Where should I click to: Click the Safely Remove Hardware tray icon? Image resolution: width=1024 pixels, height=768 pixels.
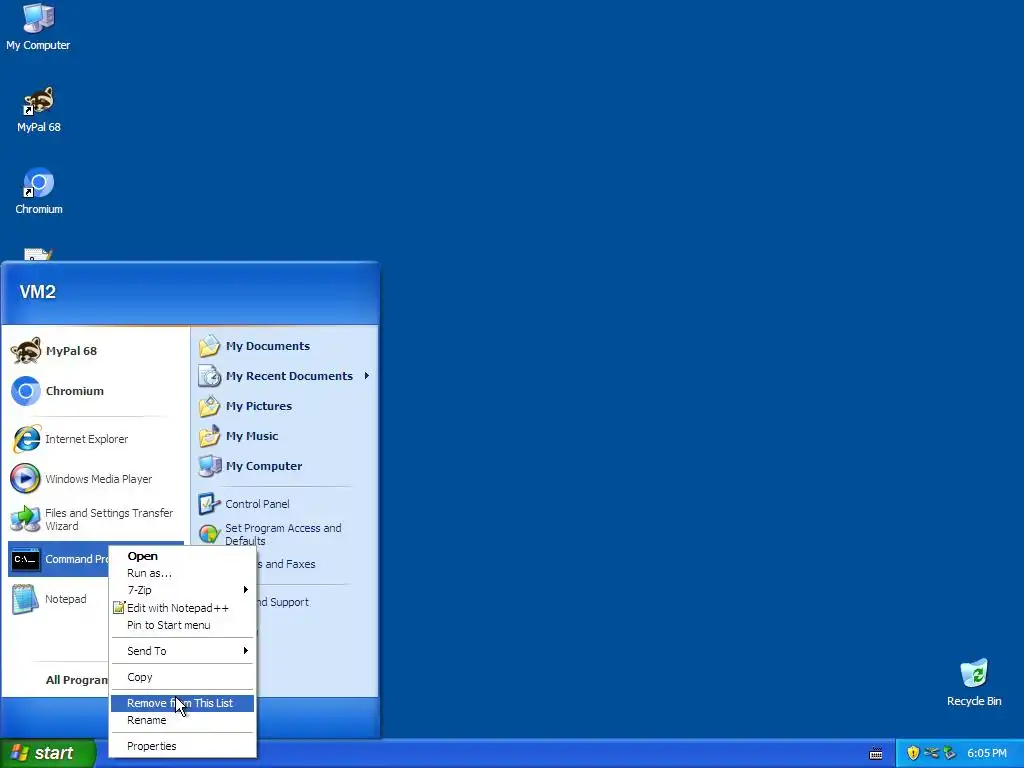pos(949,753)
